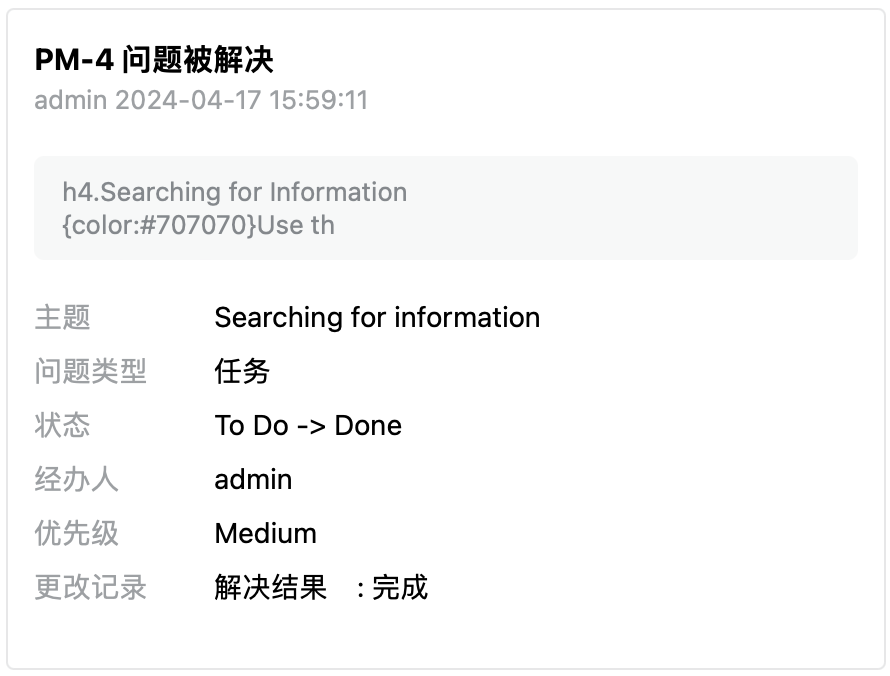Image resolution: width=890 pixels, height=676 pixels.
Task: Click the 完成 resolution value
Action: [400, 588]
